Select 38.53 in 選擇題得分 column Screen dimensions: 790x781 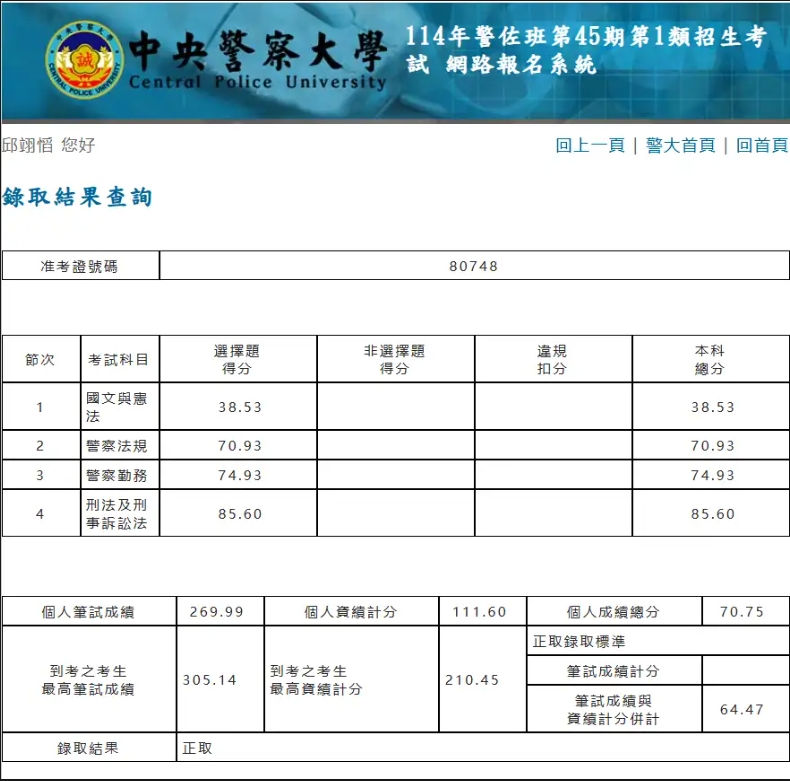click(240, 407)
